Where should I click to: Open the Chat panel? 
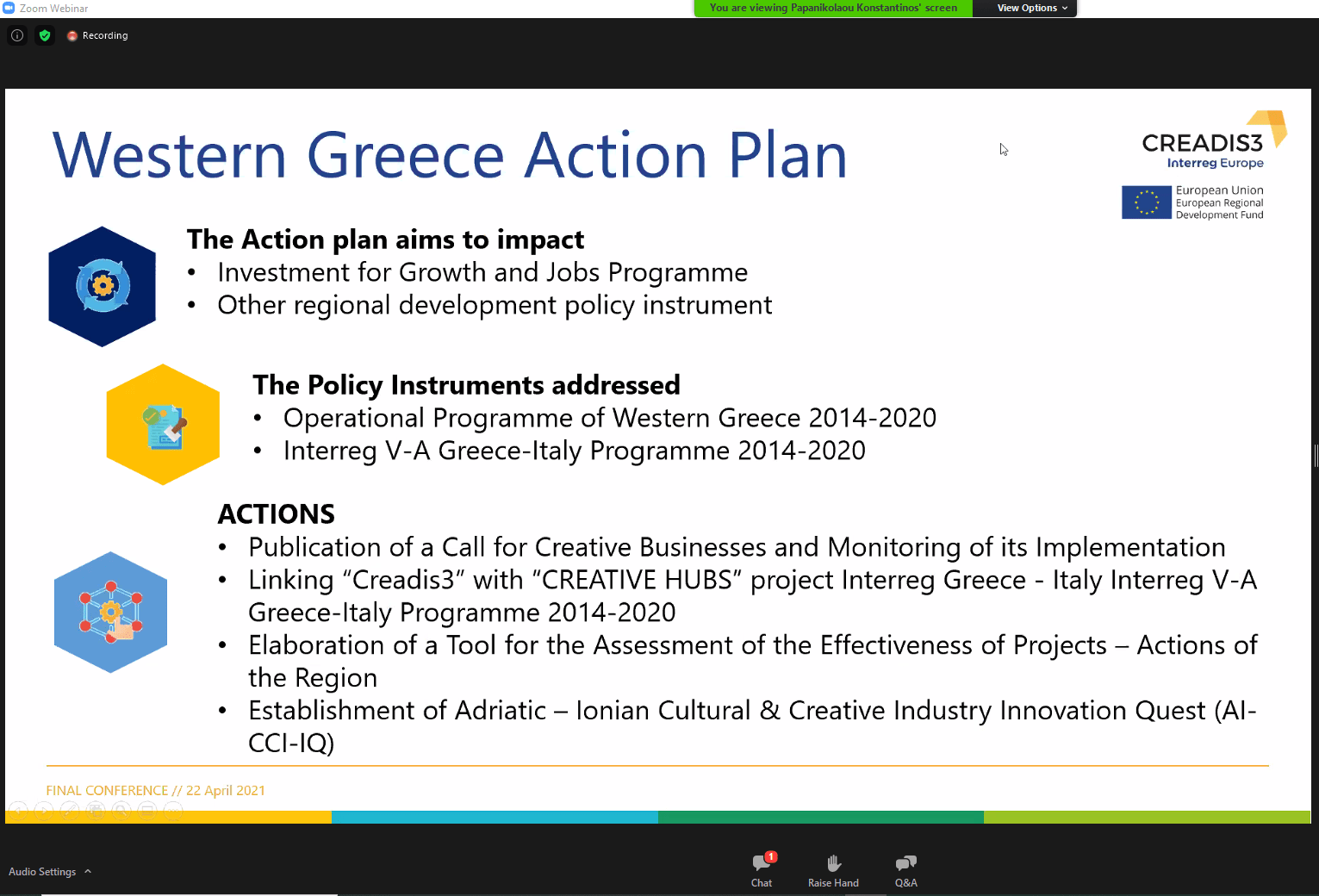pos(762,870)
